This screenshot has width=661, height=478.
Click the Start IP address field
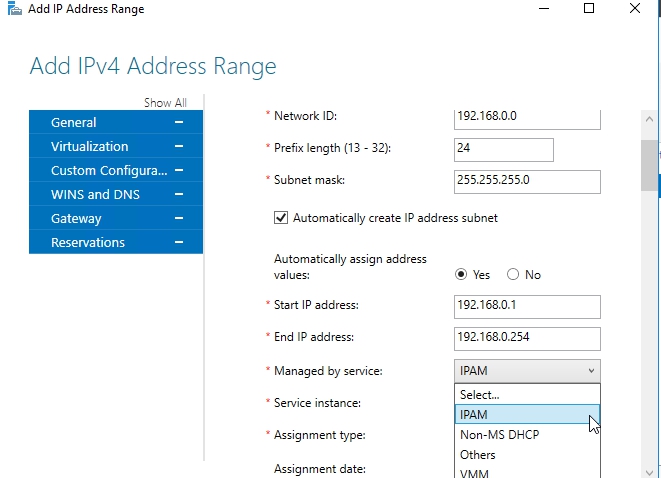pyautogui.click(x=527, y=305)
